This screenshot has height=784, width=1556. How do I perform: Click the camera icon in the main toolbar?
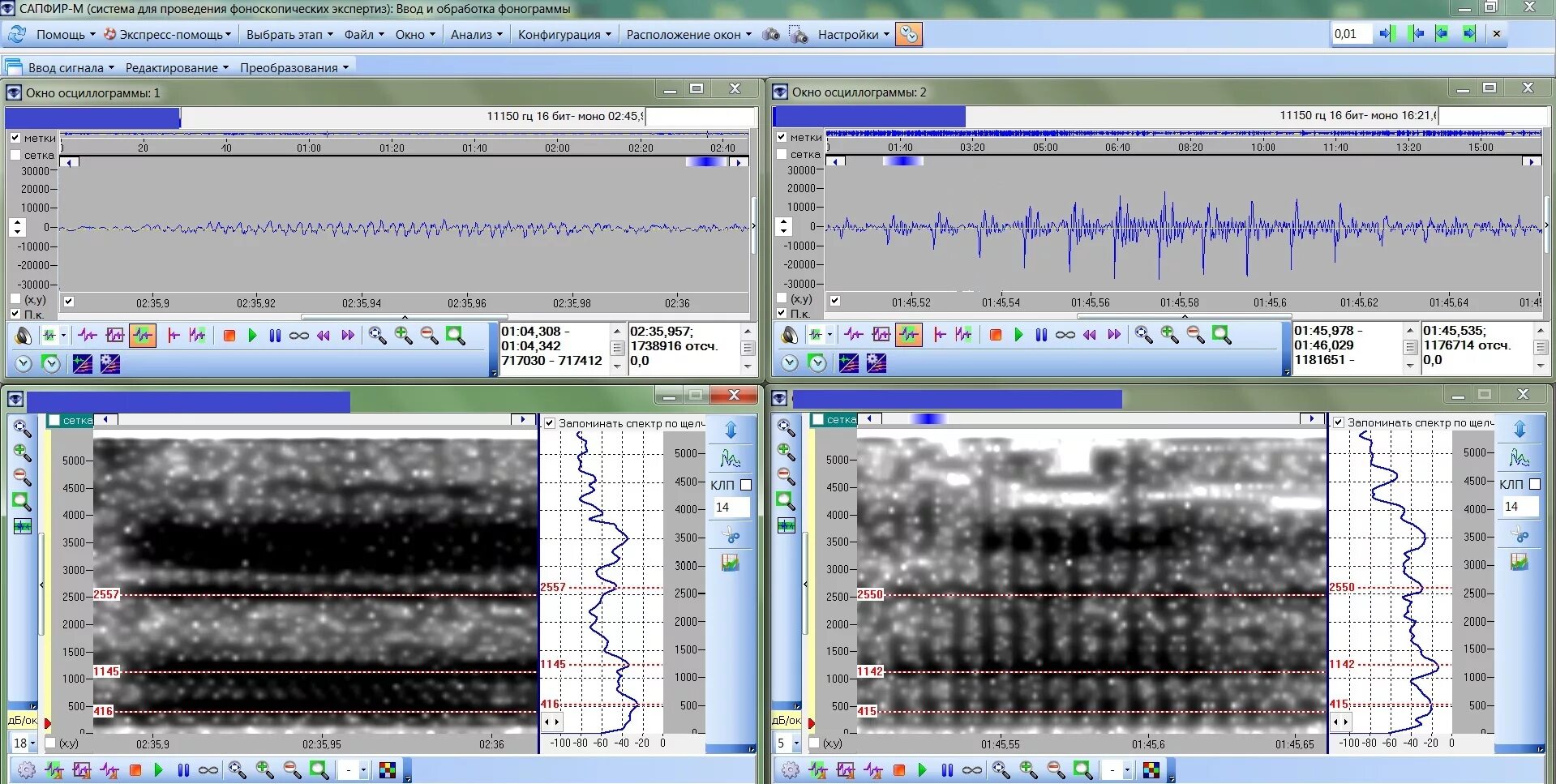pos(771,35)
